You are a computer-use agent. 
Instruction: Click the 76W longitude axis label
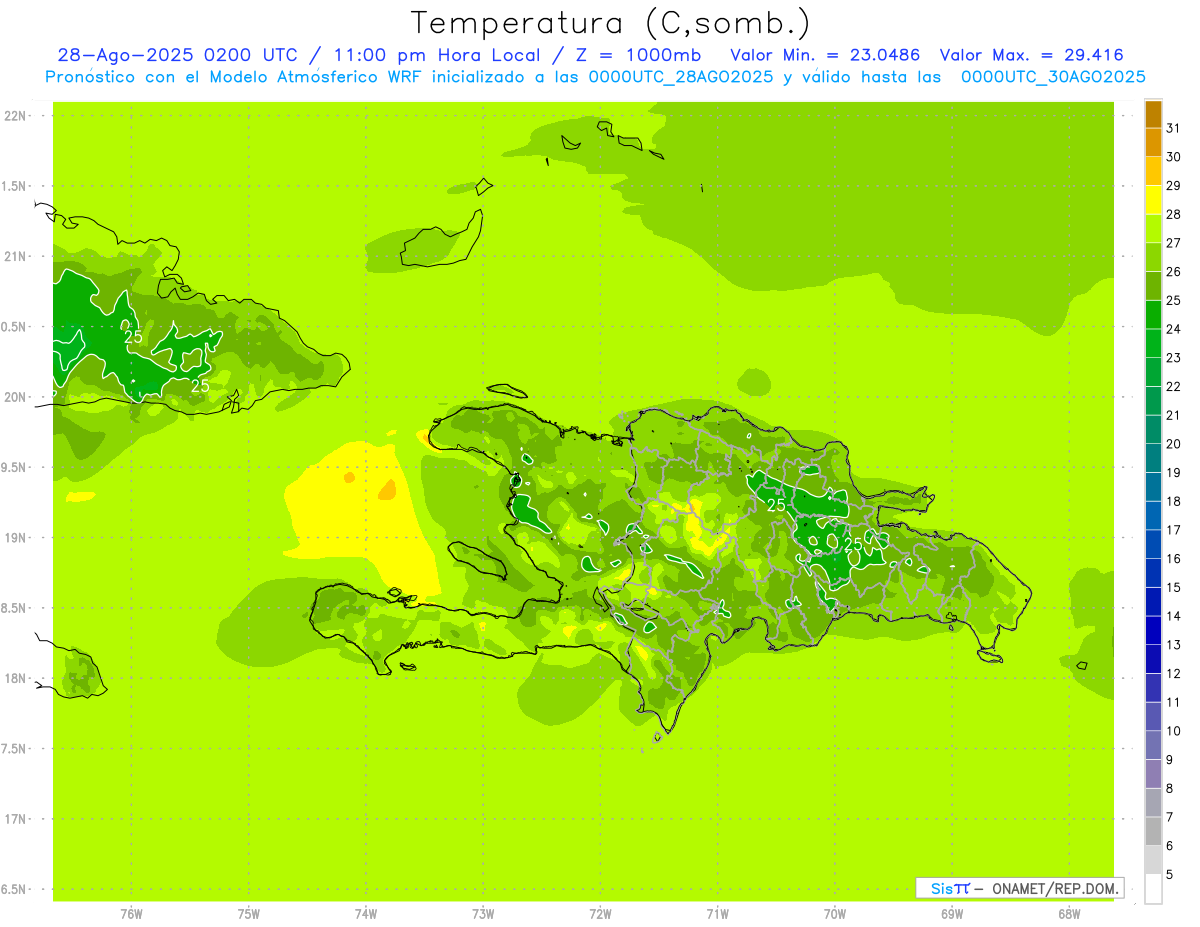131,913
